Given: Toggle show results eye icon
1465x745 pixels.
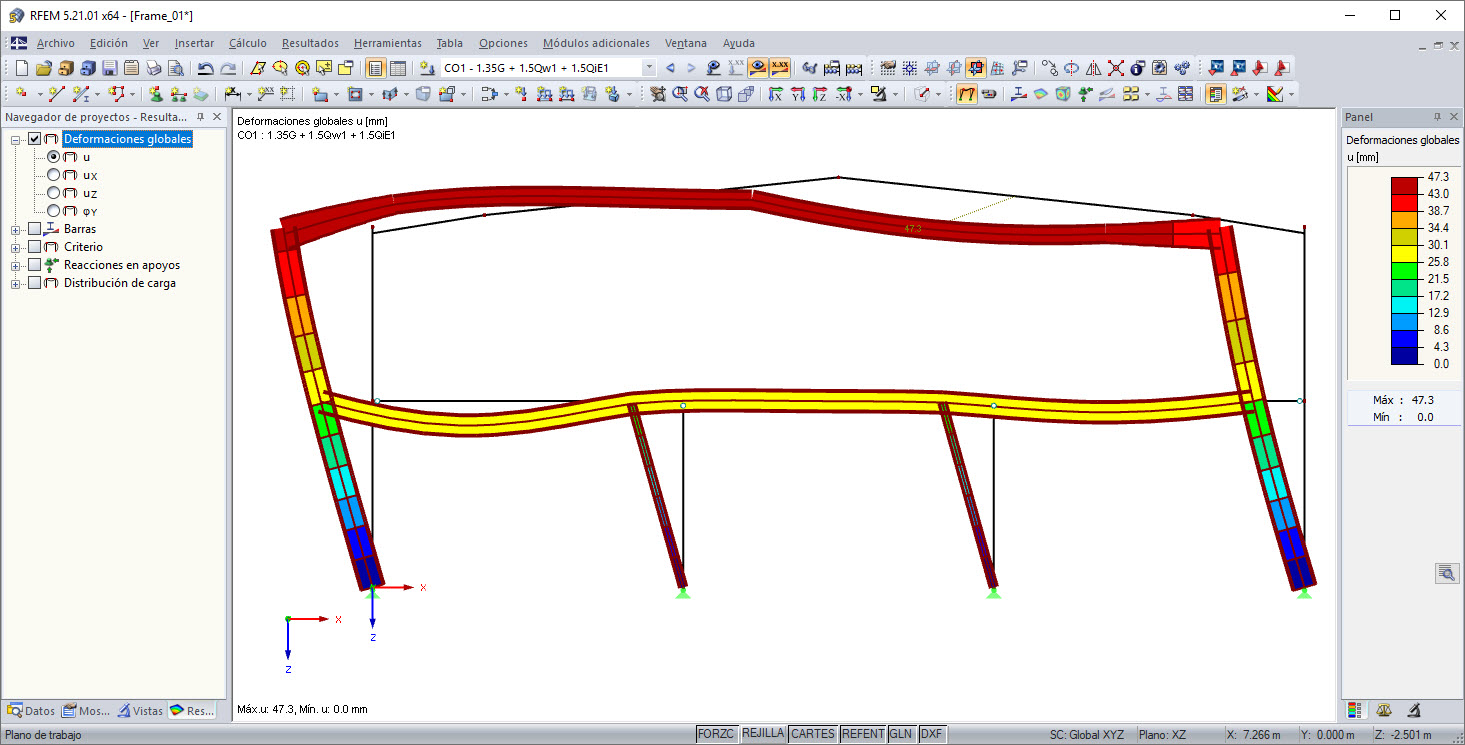Looking at the screenshot, I should click(x=758, y=68).
